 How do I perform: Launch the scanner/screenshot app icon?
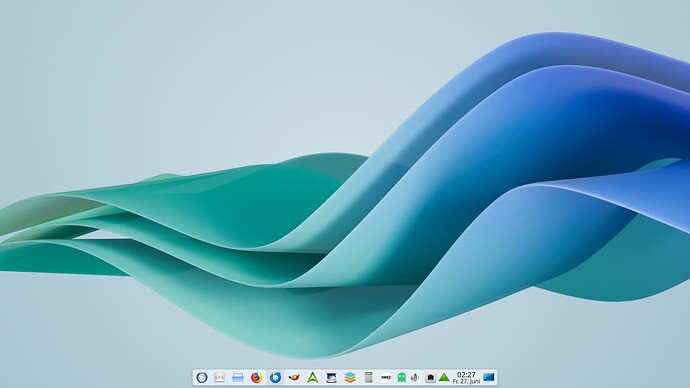pos(331,377)
